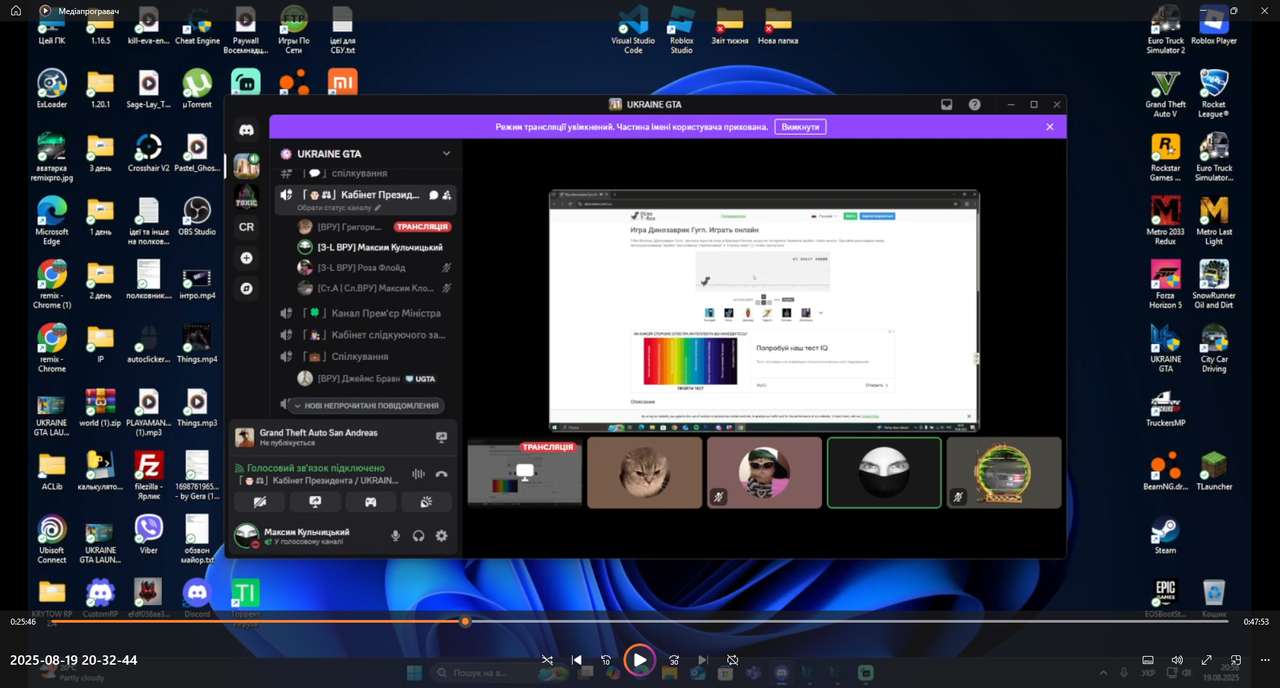Screen dimensions: 1280x688
Task: Open the Discord soundboard button
Action: click(x=426, y=502)
